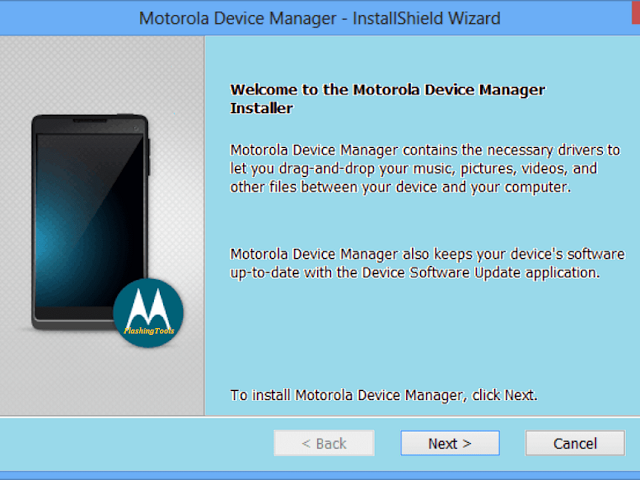Close the InstallShield Wizard window
This screenshot has width=640, height=480.
pyautogui.click(x=636, y=12)
